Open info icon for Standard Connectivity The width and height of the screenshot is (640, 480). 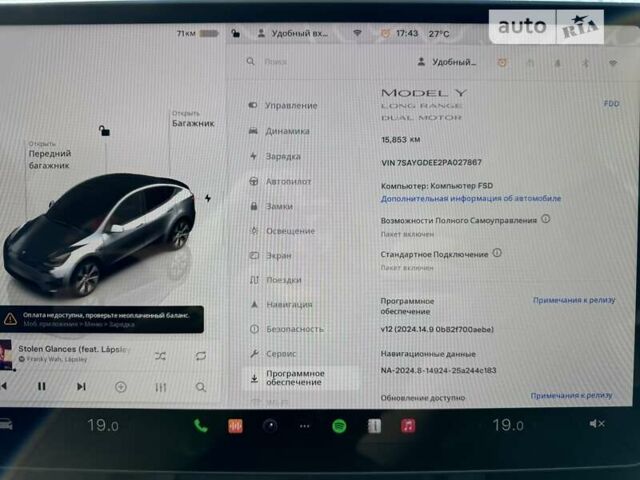coord(497,253)
